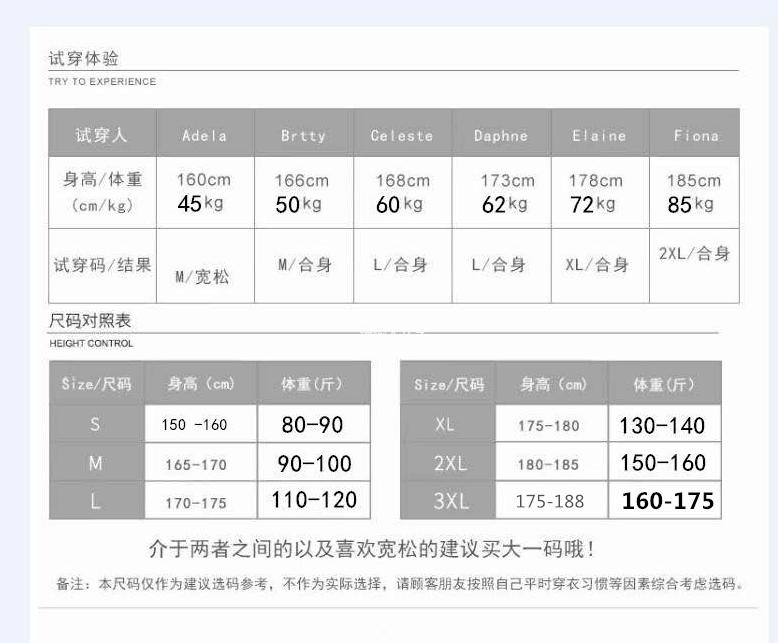Viewport: 778px width, 643px height.
Task: Click the 建议买大一码 recommendation line
Action: pyautogui.click(x=372, y=549)
